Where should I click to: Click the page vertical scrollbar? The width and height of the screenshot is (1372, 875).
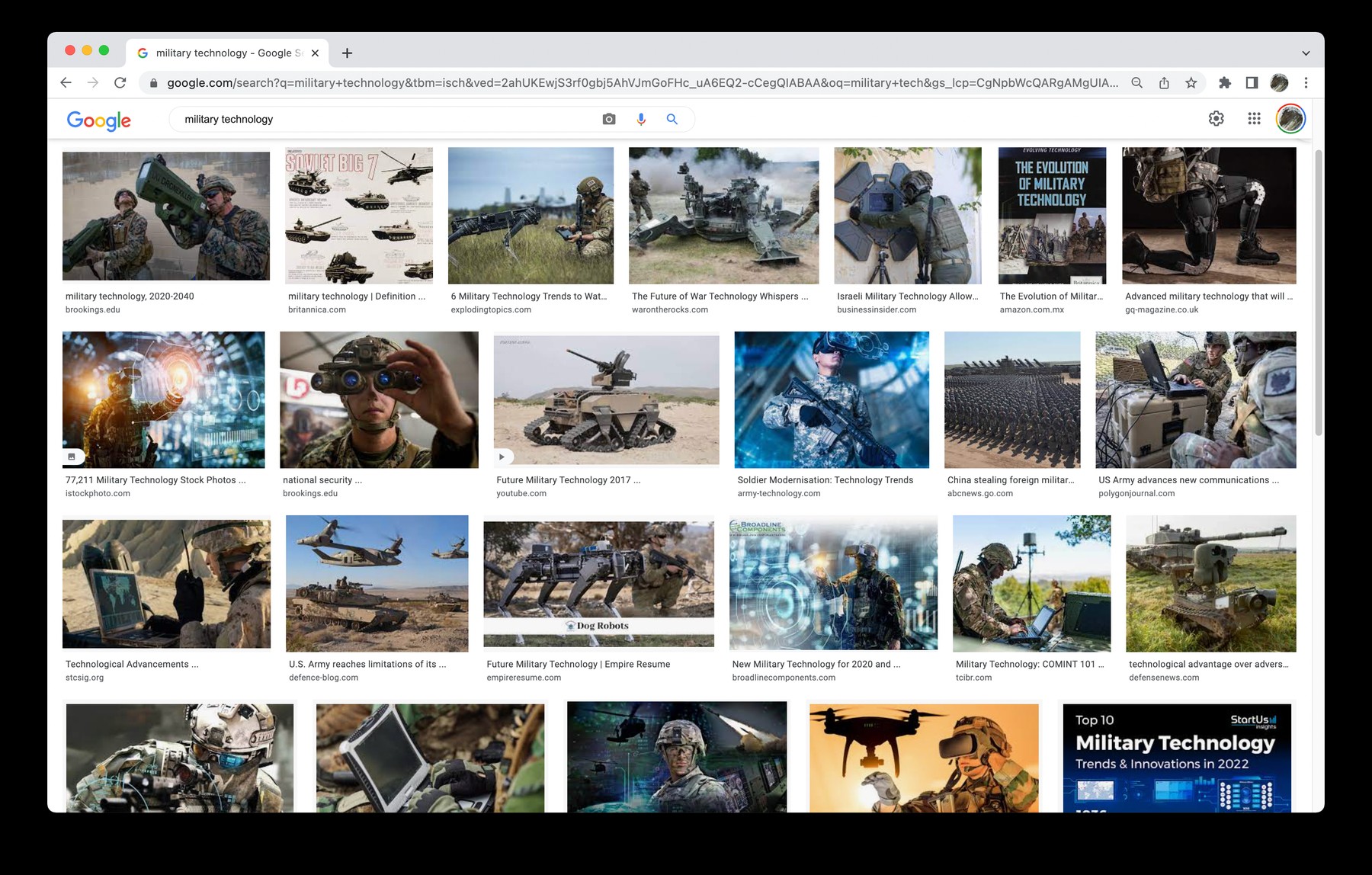[x=1319, y=293]
